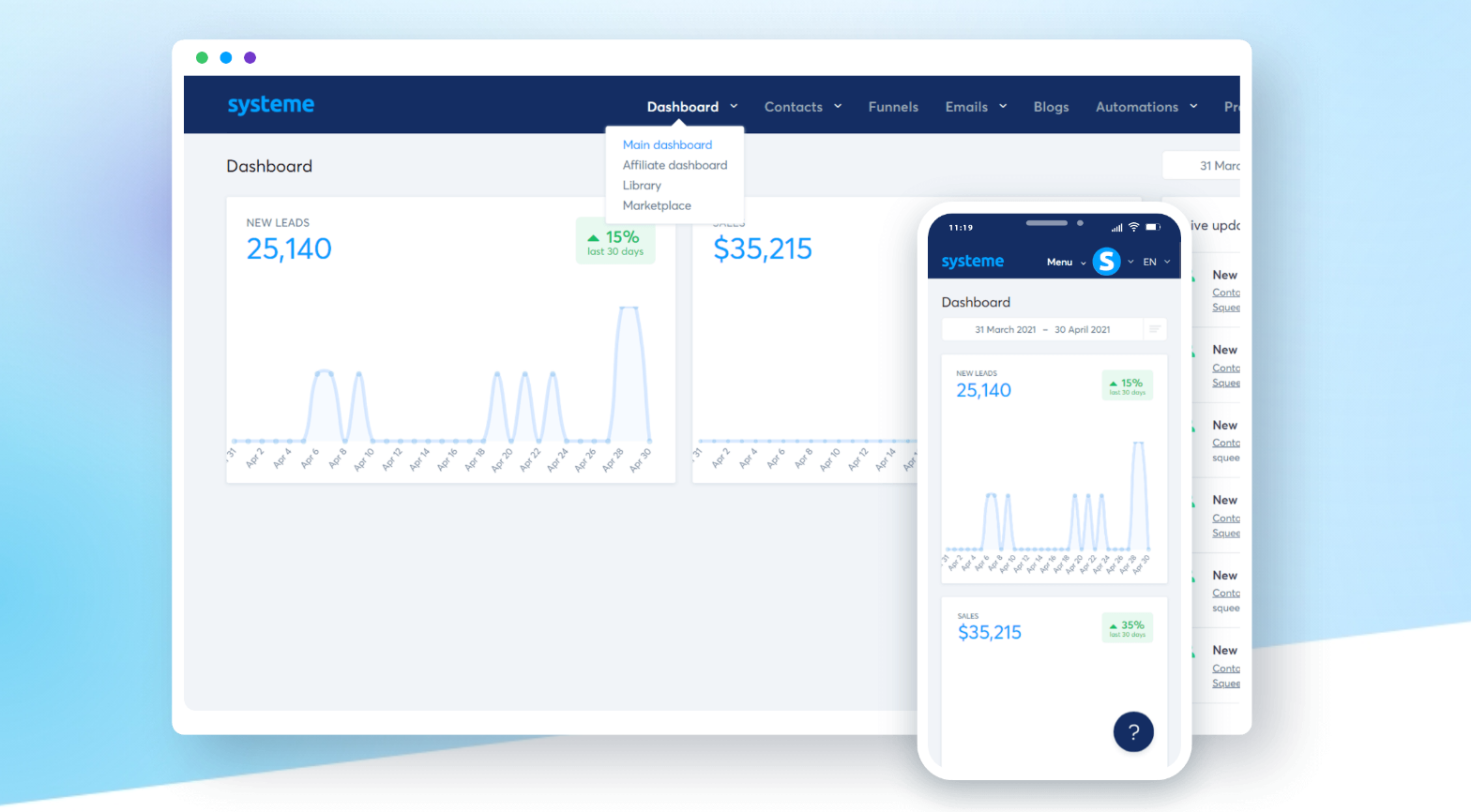Tap the 15% growth badge on phone
The width and height of the screenshot is (1471, 812).
(x=1127, y=385)
